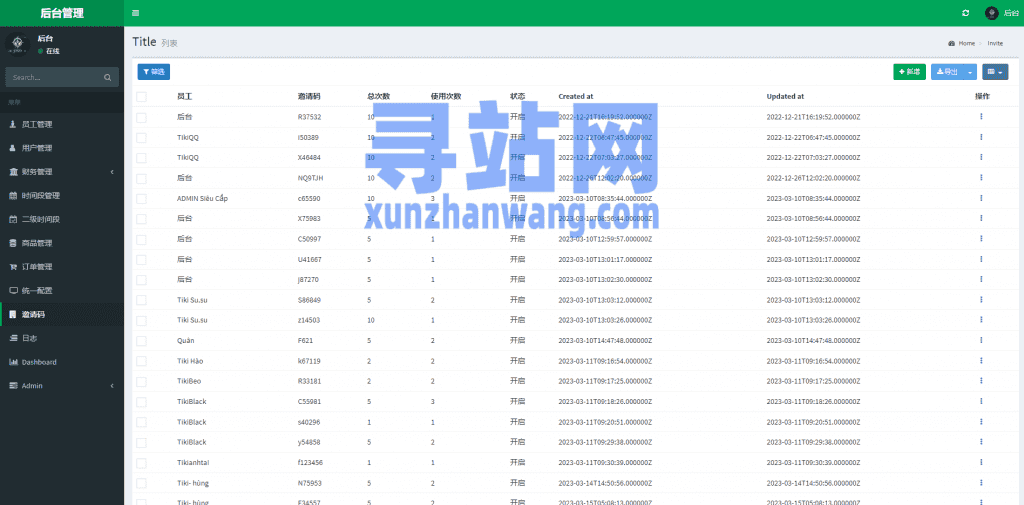This screenshot has width=1024, height=505.
Task: Open actions menu for code c65590
Action: [x=981, y=198]
